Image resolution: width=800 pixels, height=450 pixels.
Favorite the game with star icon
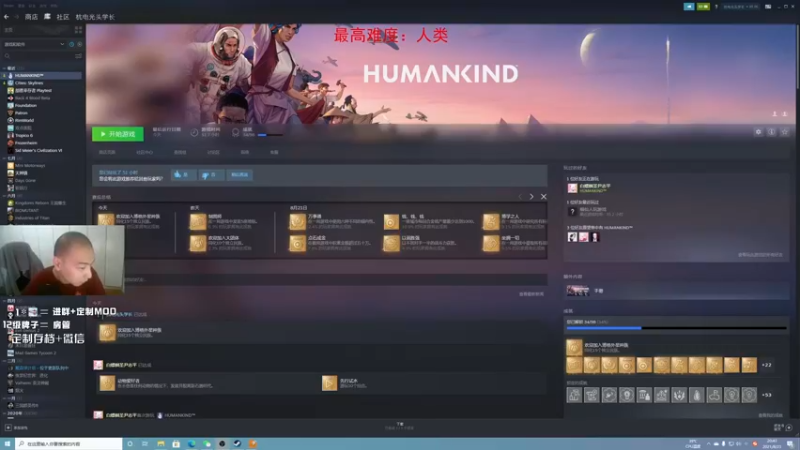point(785,132)
